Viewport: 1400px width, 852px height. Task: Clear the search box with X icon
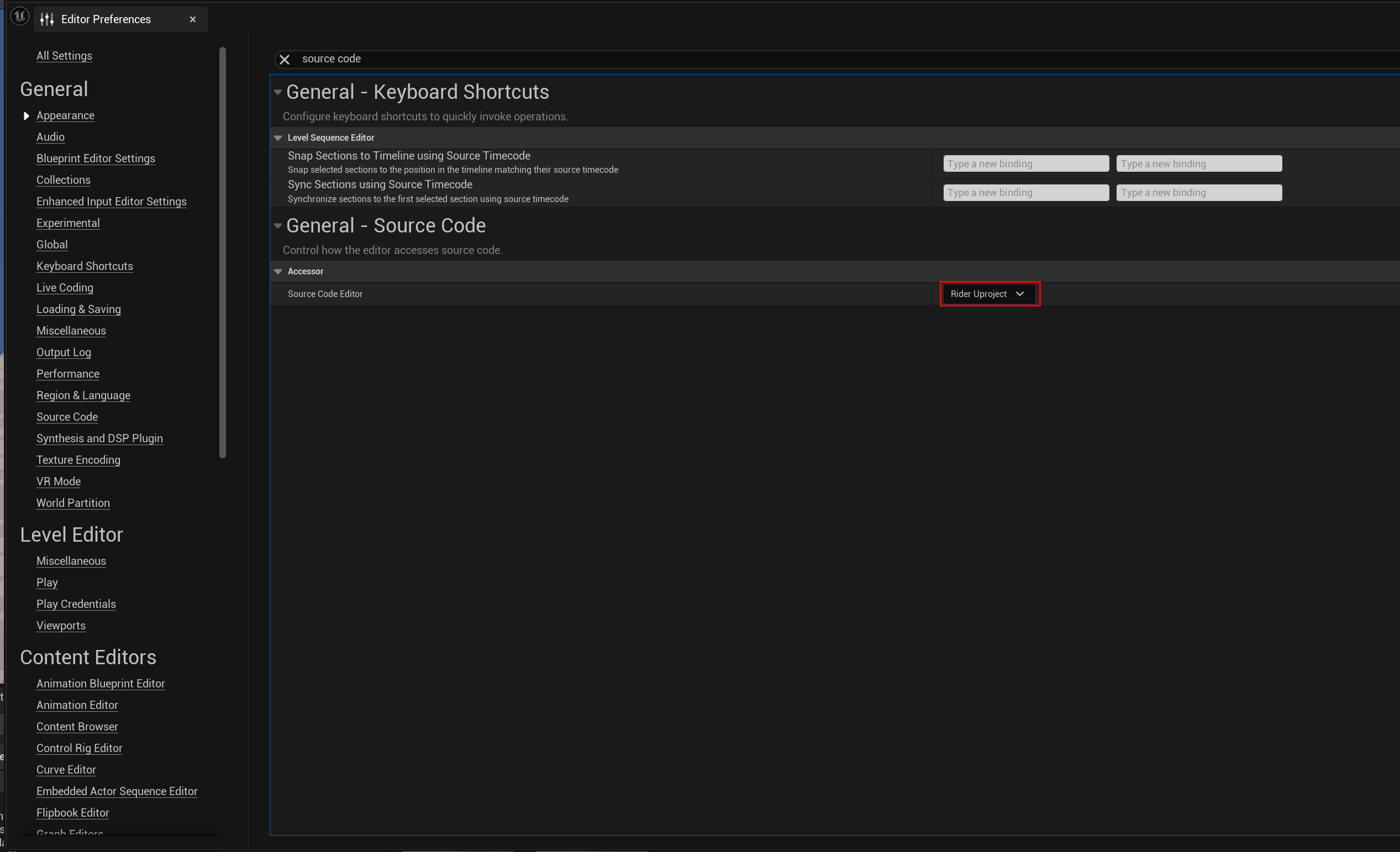click(x=285, y=59)
